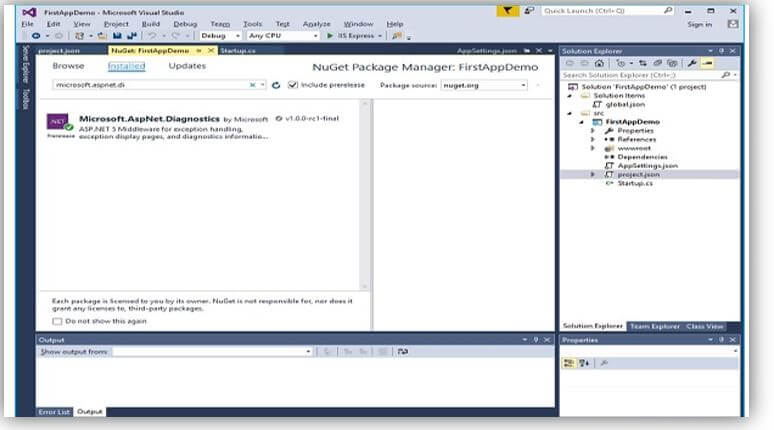Open the Tools menu
The width and height of the screenshot is (774, 430).
point(252,24)
